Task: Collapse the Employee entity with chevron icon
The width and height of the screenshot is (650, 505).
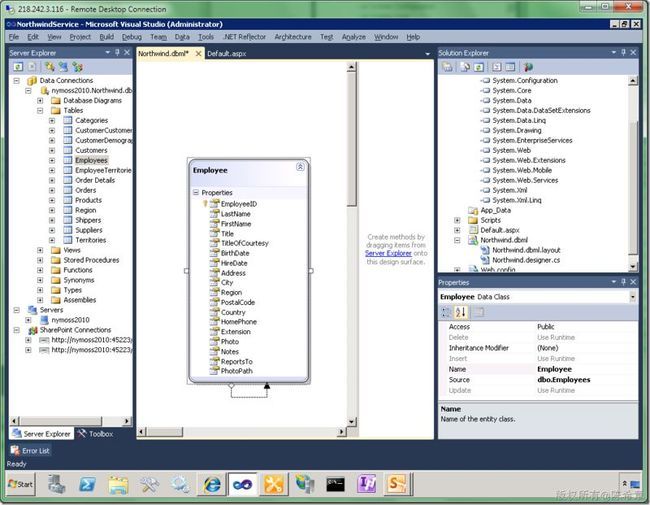Action: (300, 167)
